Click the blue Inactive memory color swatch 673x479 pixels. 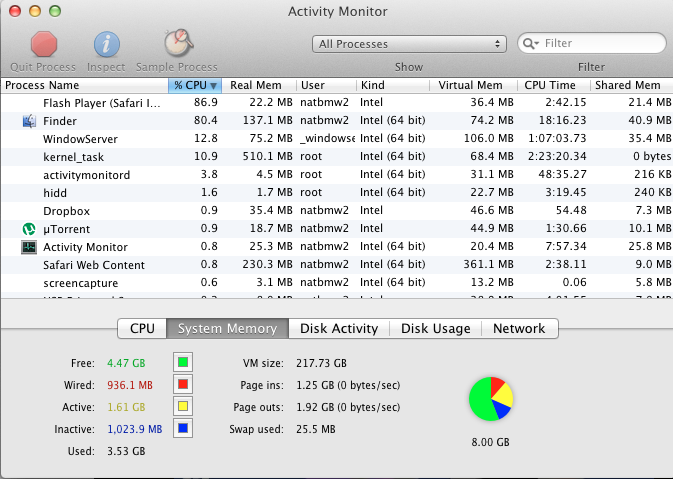tap(183, 428)
